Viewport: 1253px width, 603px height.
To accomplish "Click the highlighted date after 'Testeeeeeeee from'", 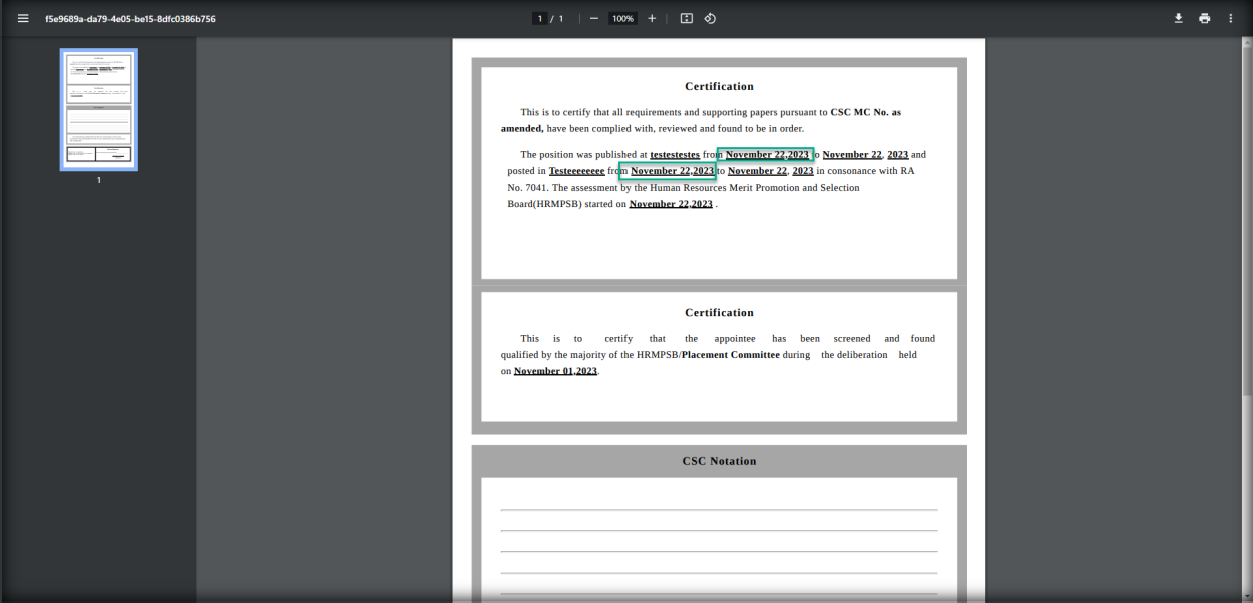I will coord(668,171).
